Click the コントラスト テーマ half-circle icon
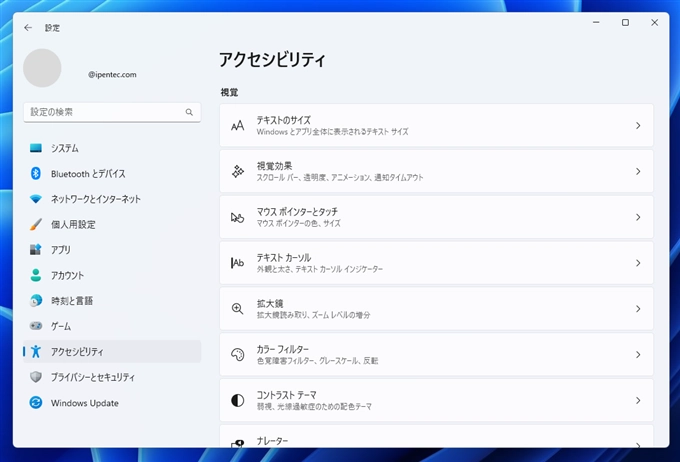 237,400
